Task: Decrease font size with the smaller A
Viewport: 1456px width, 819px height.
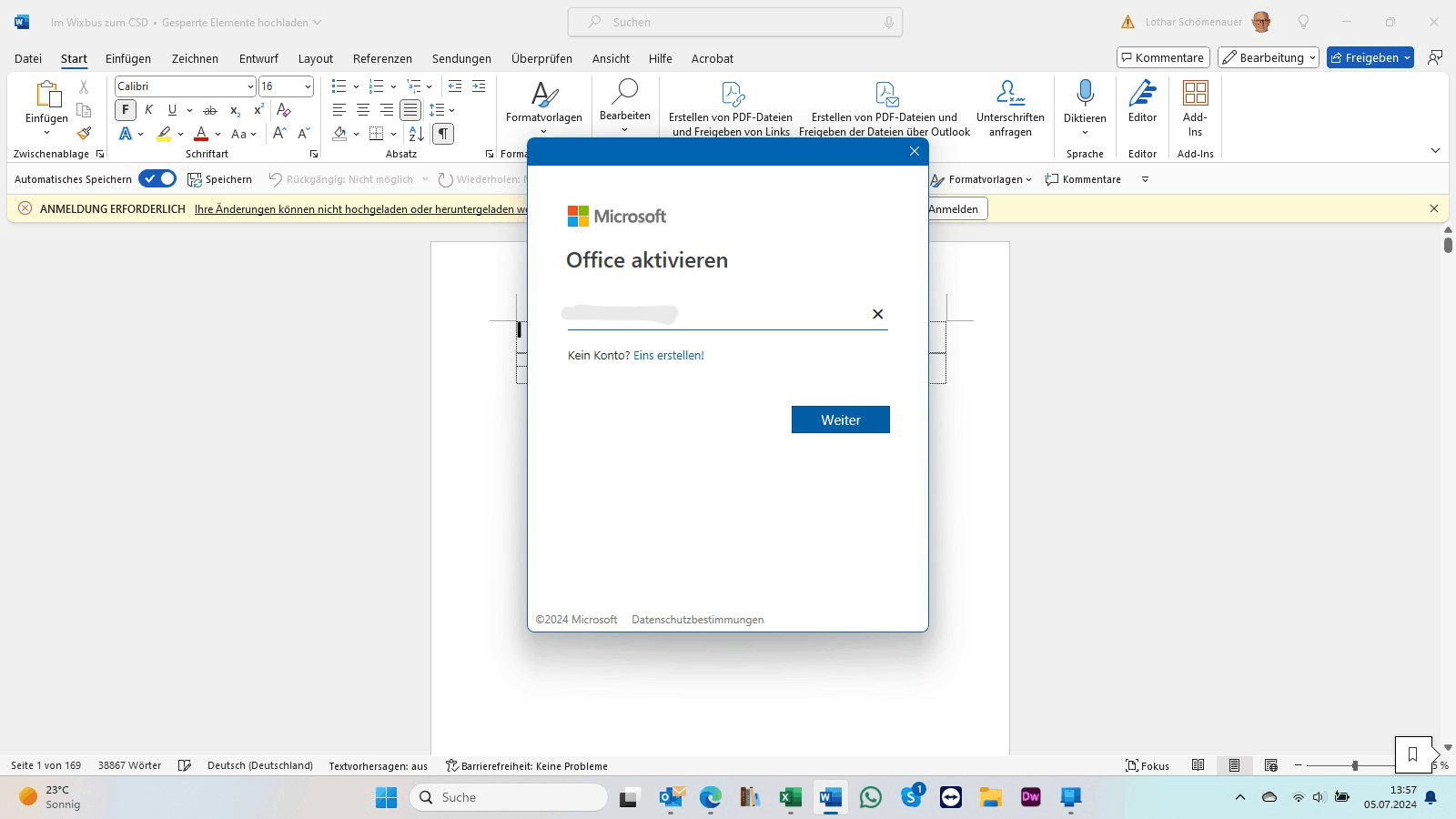Action: (x=304, y=134)
